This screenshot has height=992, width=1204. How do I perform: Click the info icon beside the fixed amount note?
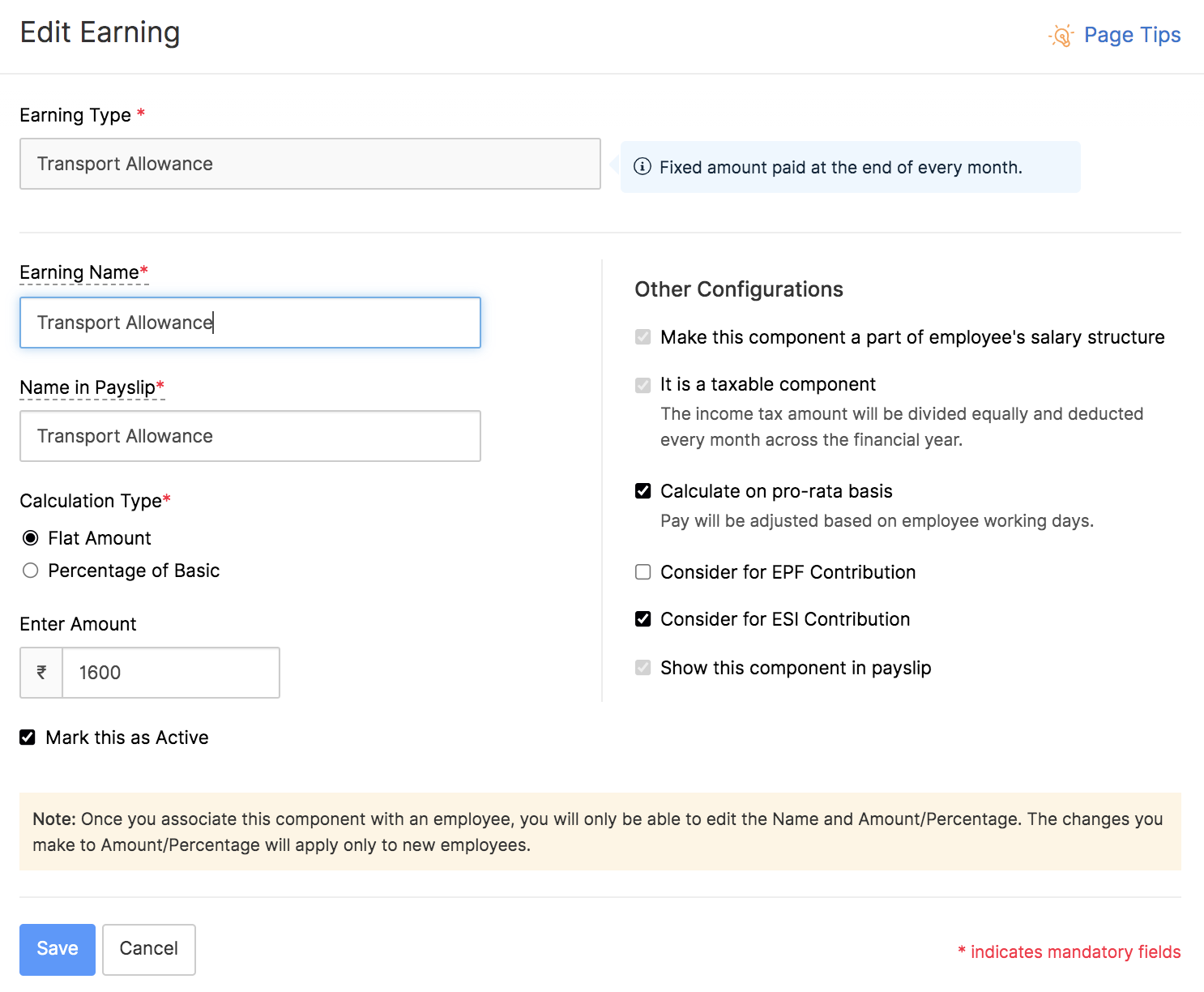(642, 167)
